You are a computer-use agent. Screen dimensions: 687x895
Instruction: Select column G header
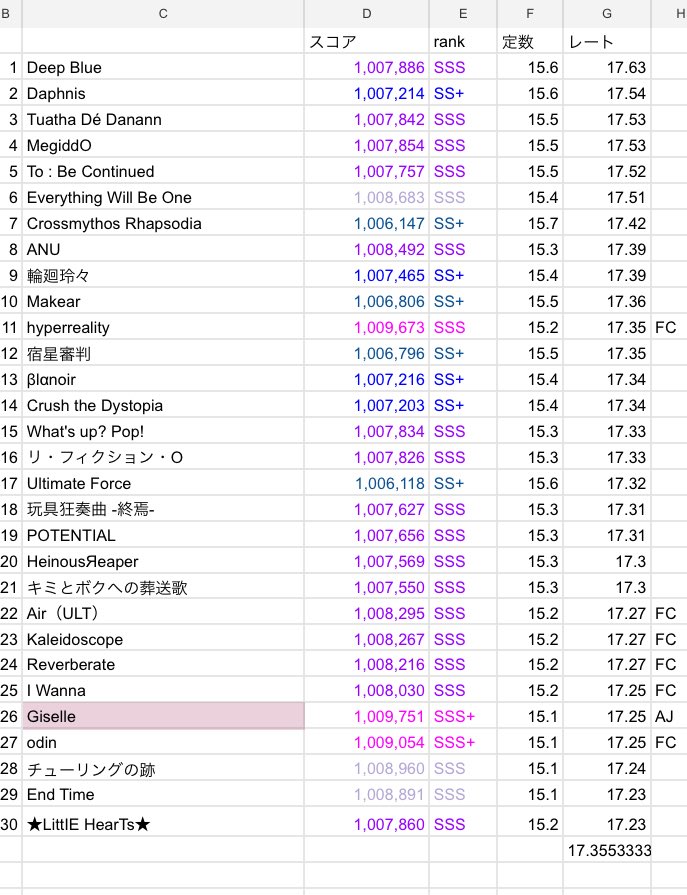tap(607, 14)
